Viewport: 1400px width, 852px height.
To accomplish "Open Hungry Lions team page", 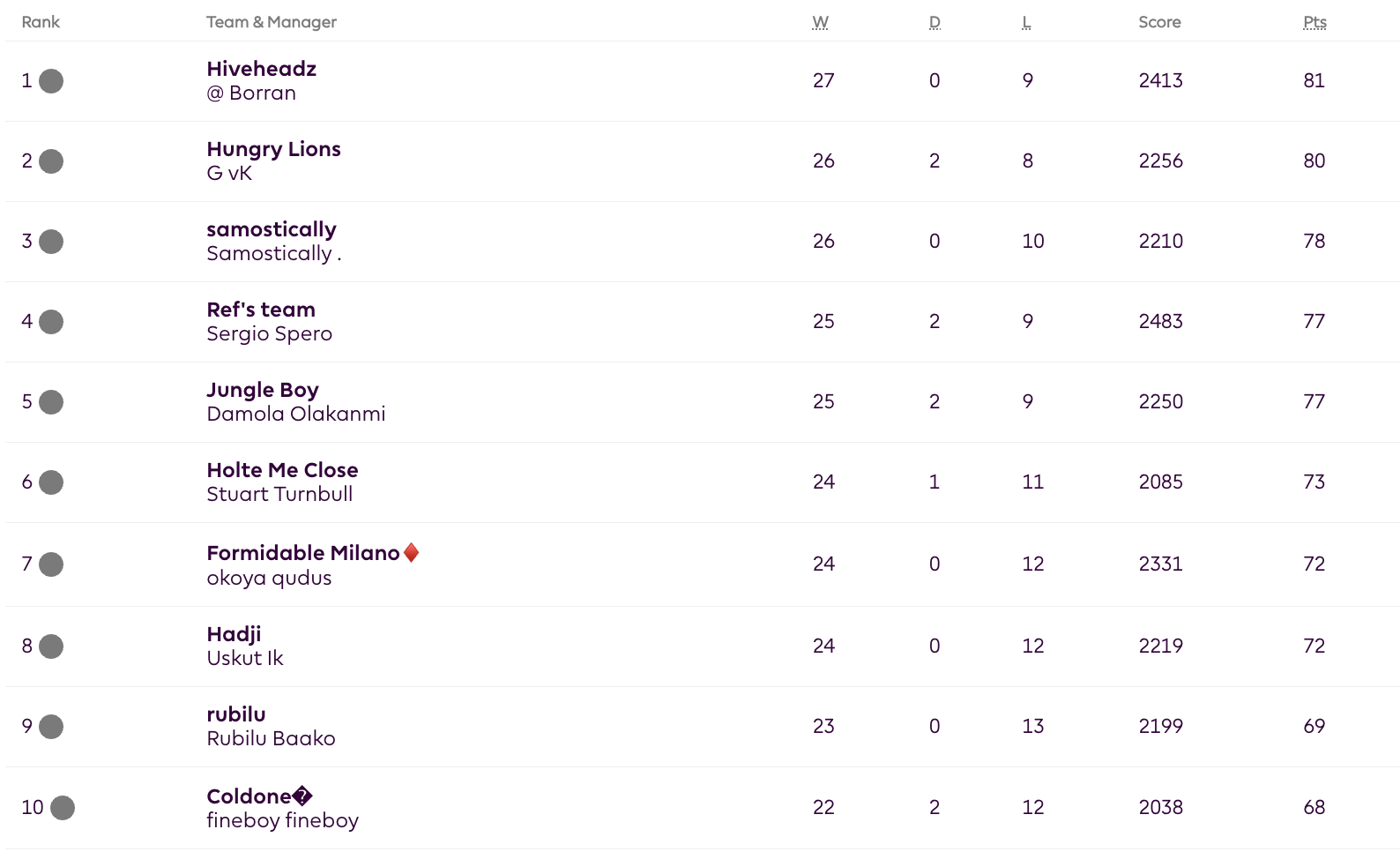I will tap(273, 149).
